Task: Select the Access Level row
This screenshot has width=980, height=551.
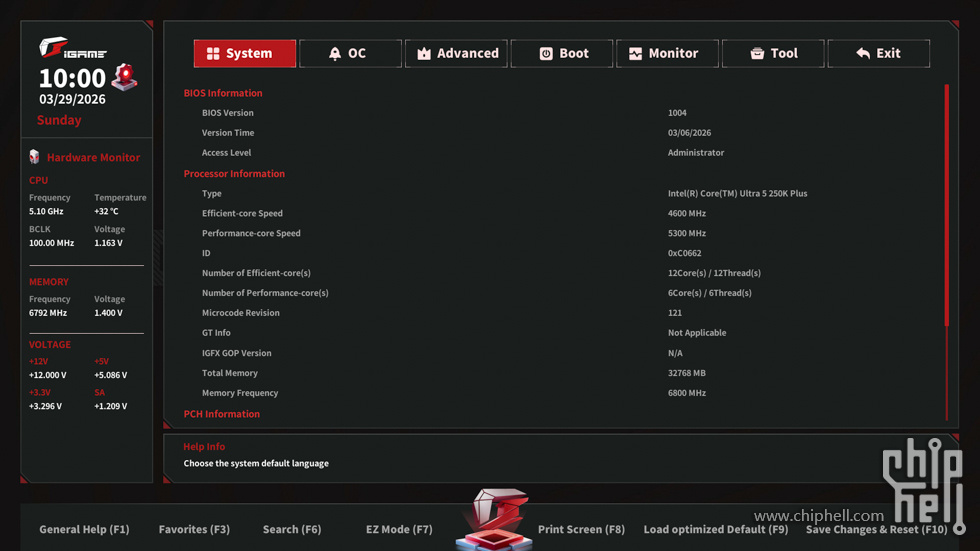Action: click(x=556, y=152)
